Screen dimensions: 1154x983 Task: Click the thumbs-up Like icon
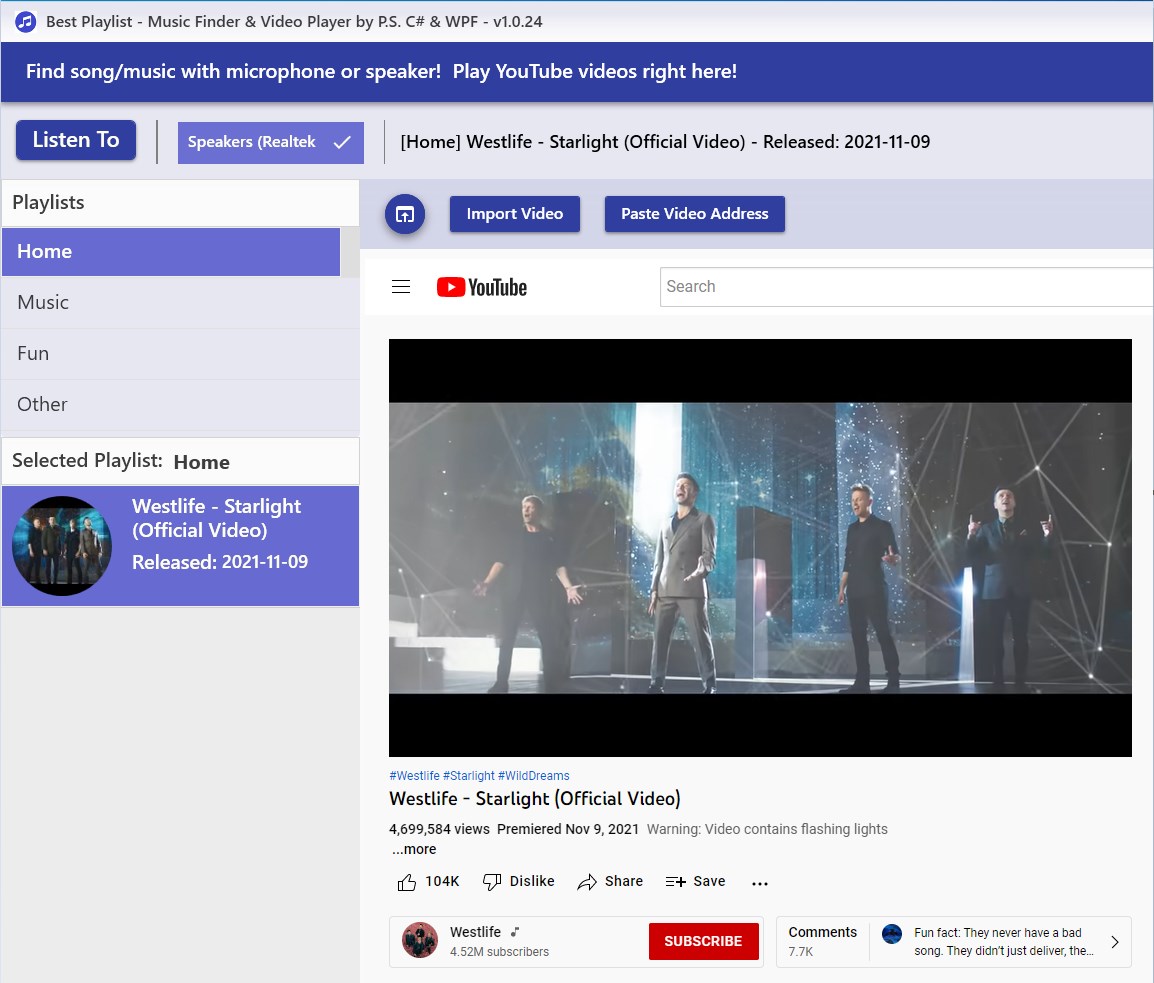point(407,881)
